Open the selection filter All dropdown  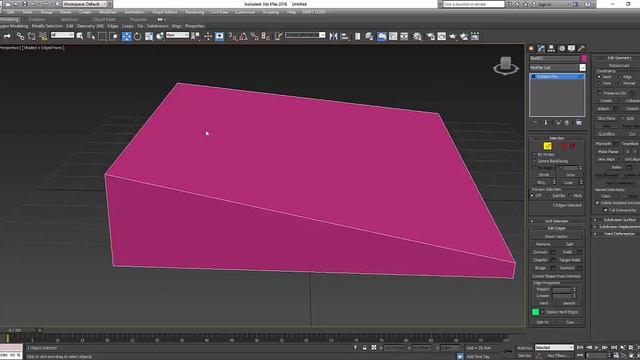pos(62,36)
